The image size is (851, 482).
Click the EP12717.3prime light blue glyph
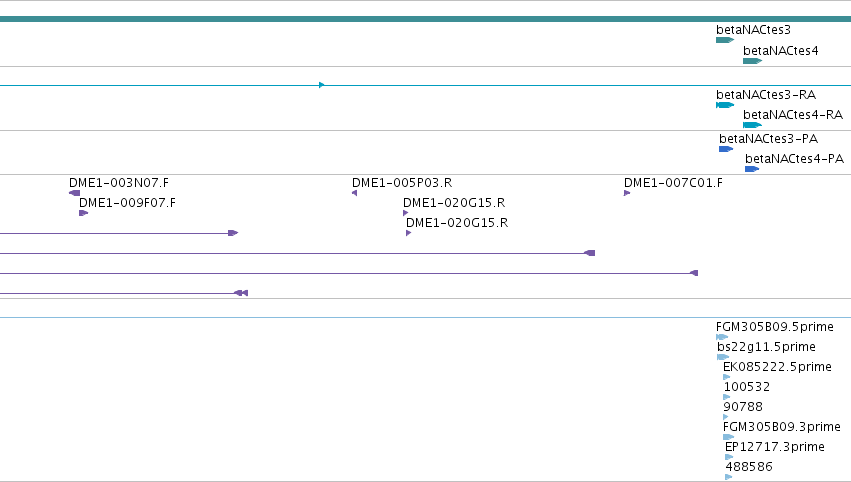tap(729, 457)
